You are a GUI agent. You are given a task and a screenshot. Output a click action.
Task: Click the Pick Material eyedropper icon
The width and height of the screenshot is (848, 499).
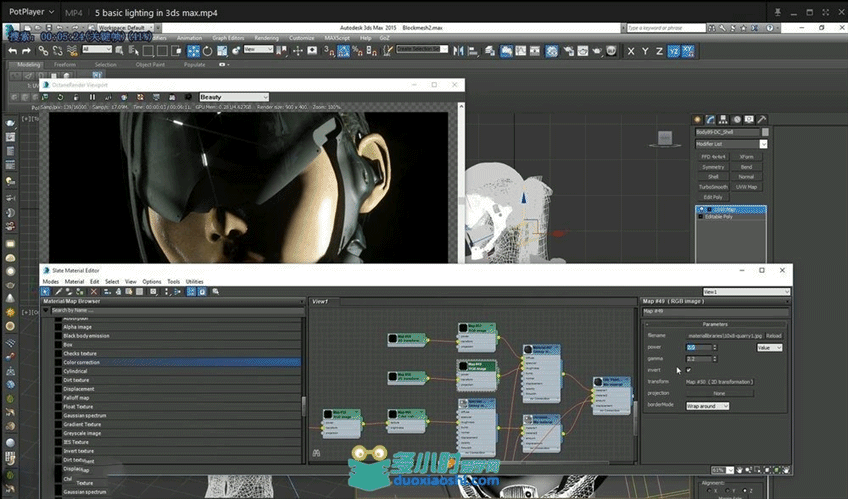coord(58,291)
